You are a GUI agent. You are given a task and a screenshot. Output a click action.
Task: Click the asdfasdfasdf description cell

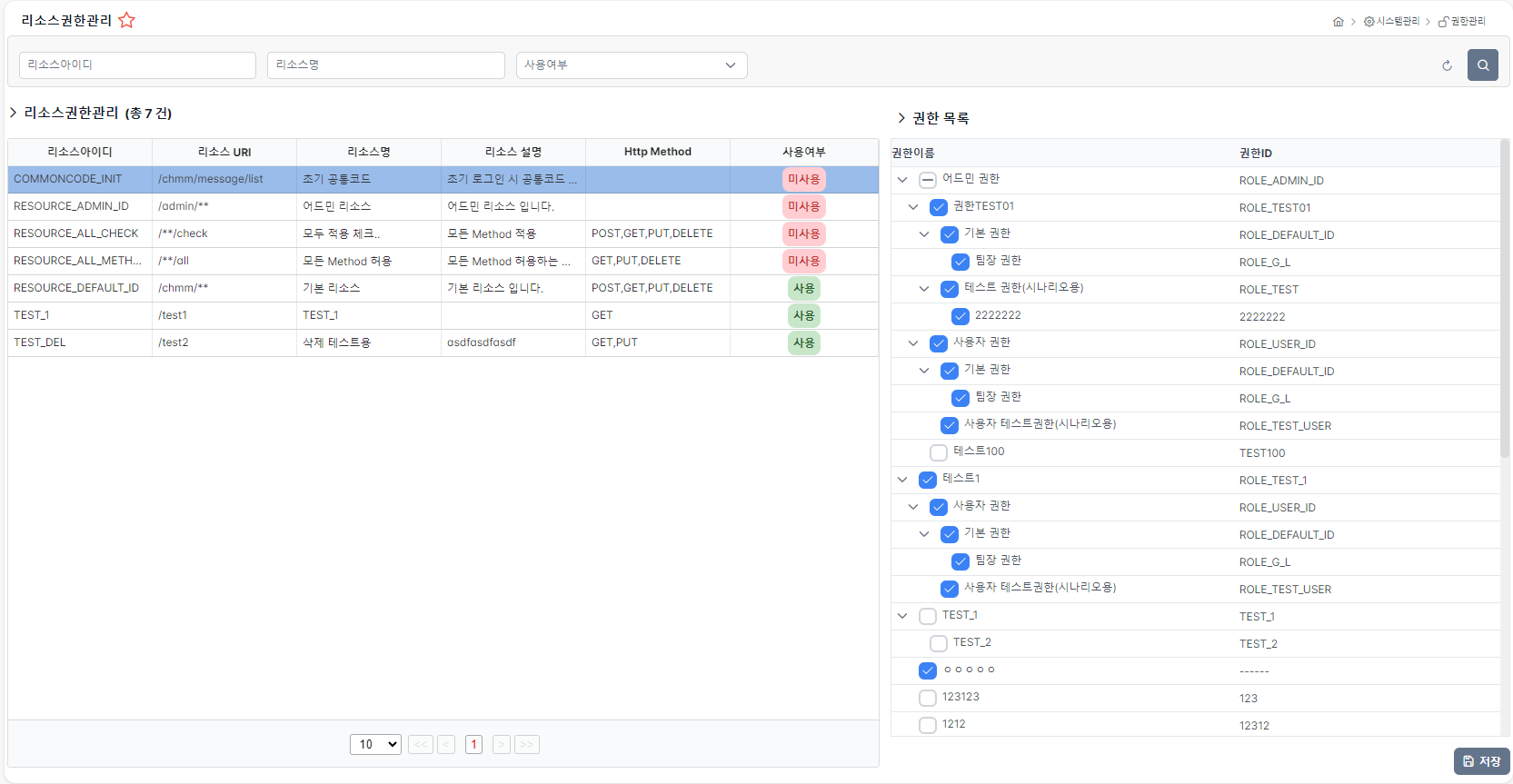513,342
